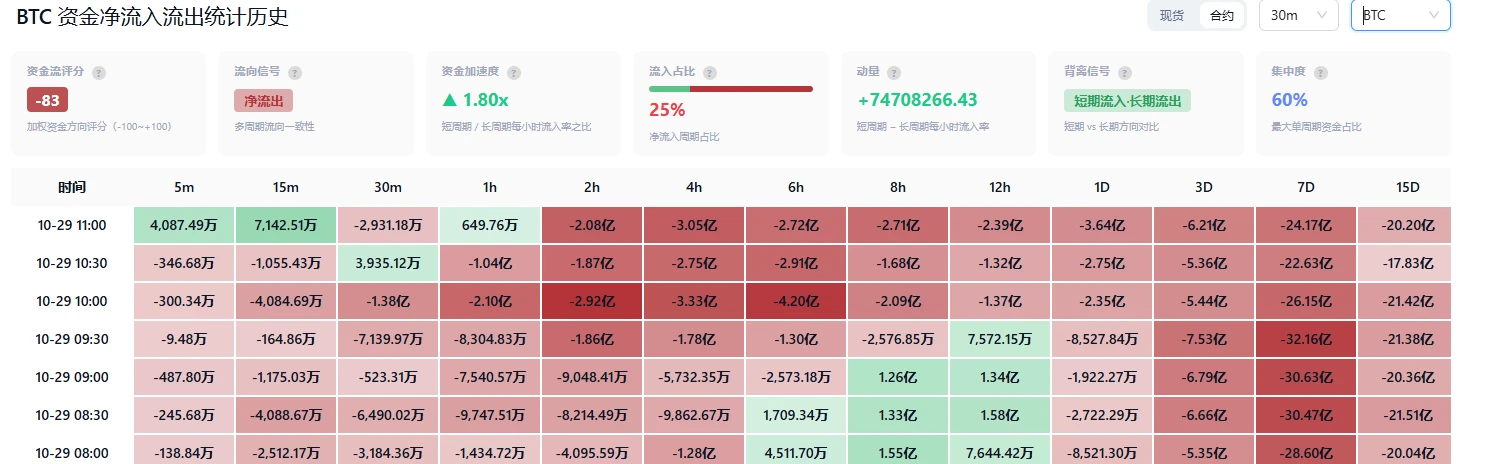Screen dimensions: 1506x464
Task: Click help icon next to 集中度
Action: 1321,73
